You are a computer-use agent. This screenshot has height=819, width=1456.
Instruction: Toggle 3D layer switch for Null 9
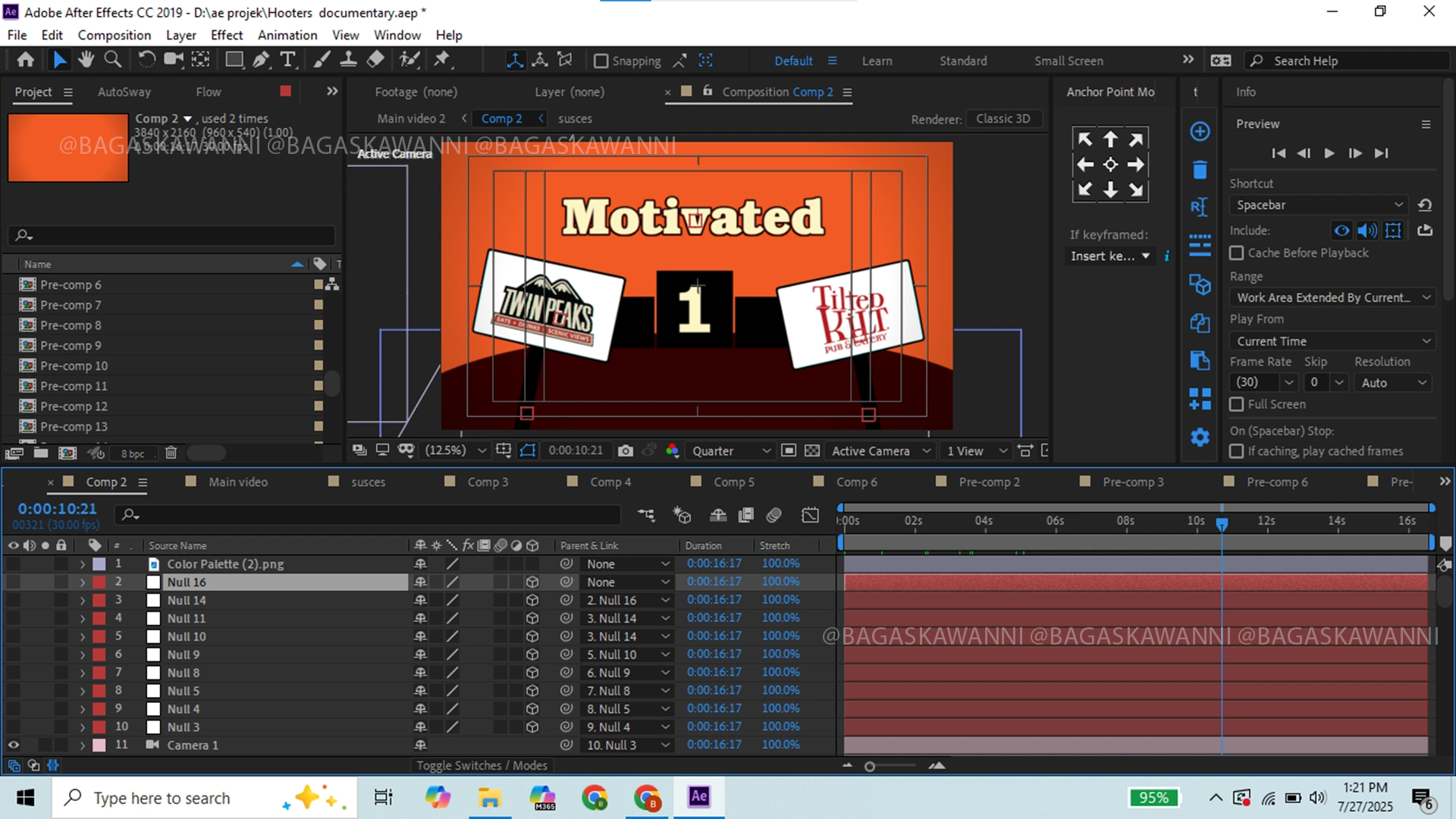(x=532, y=654)
